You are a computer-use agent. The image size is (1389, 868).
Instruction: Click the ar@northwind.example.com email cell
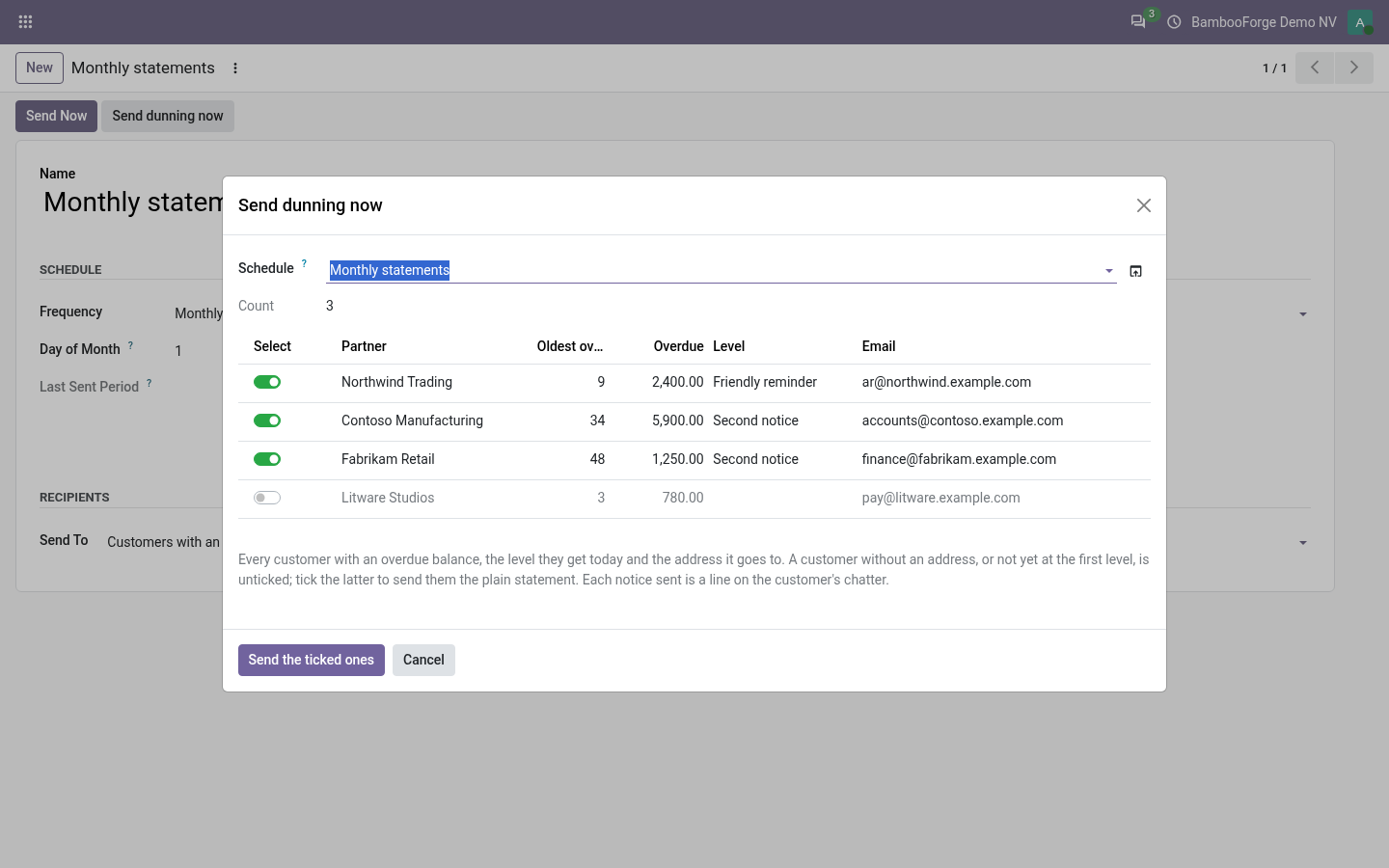click(x=946, y=382)
